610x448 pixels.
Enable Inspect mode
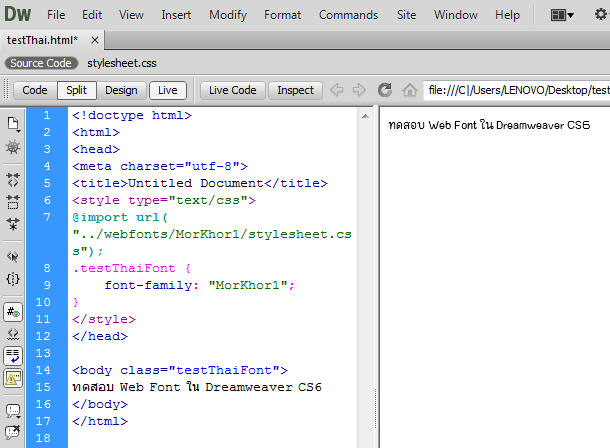[295, 90]
